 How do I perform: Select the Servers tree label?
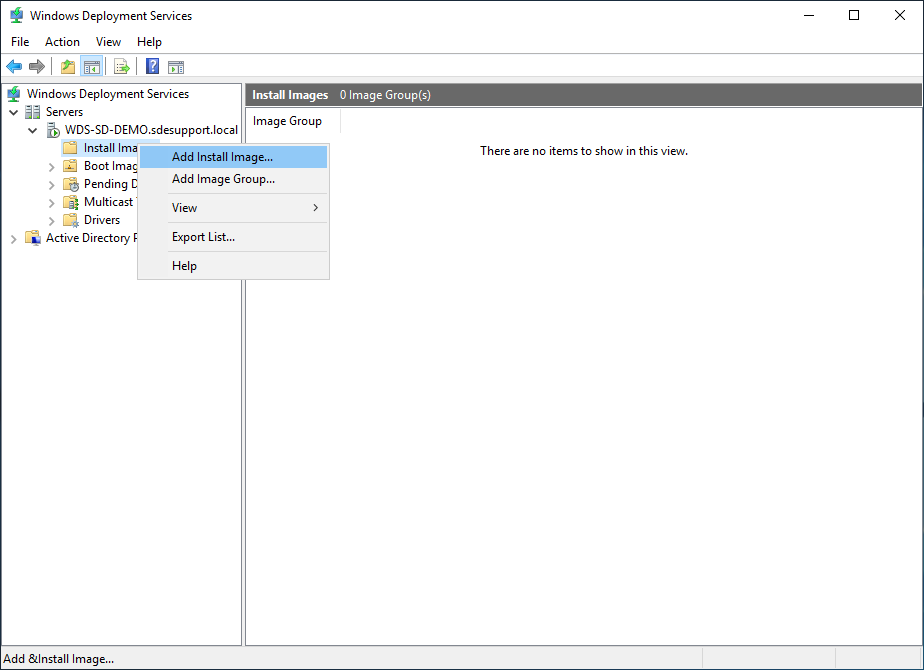(64, 112)
